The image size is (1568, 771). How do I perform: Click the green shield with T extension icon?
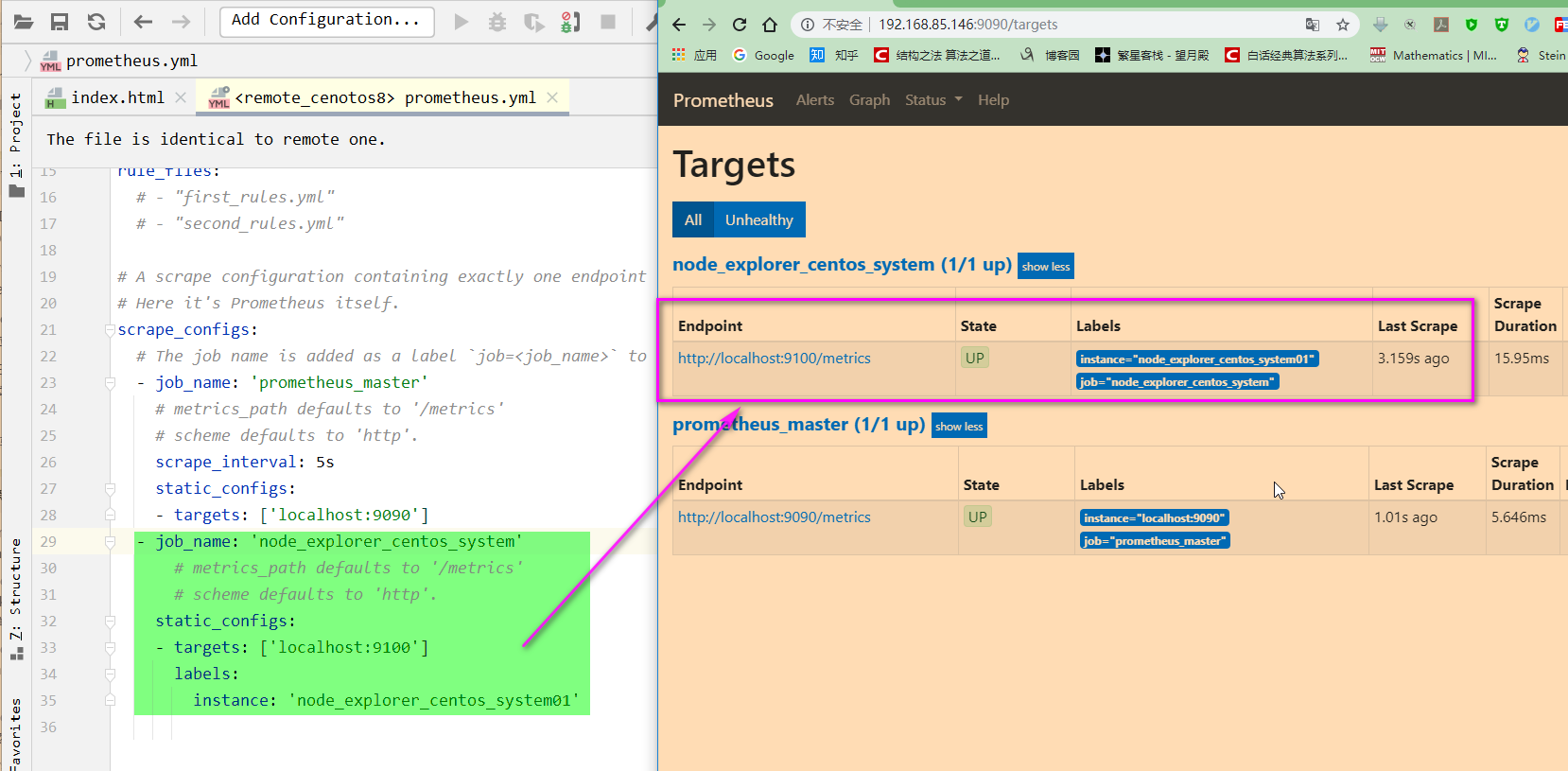[1502, 25]
